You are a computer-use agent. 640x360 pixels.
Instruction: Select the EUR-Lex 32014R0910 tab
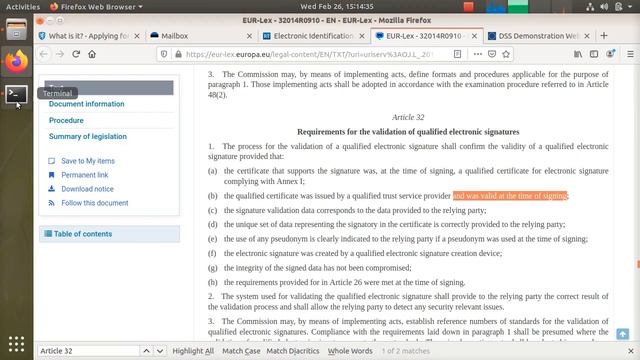(x=427, y=36)
